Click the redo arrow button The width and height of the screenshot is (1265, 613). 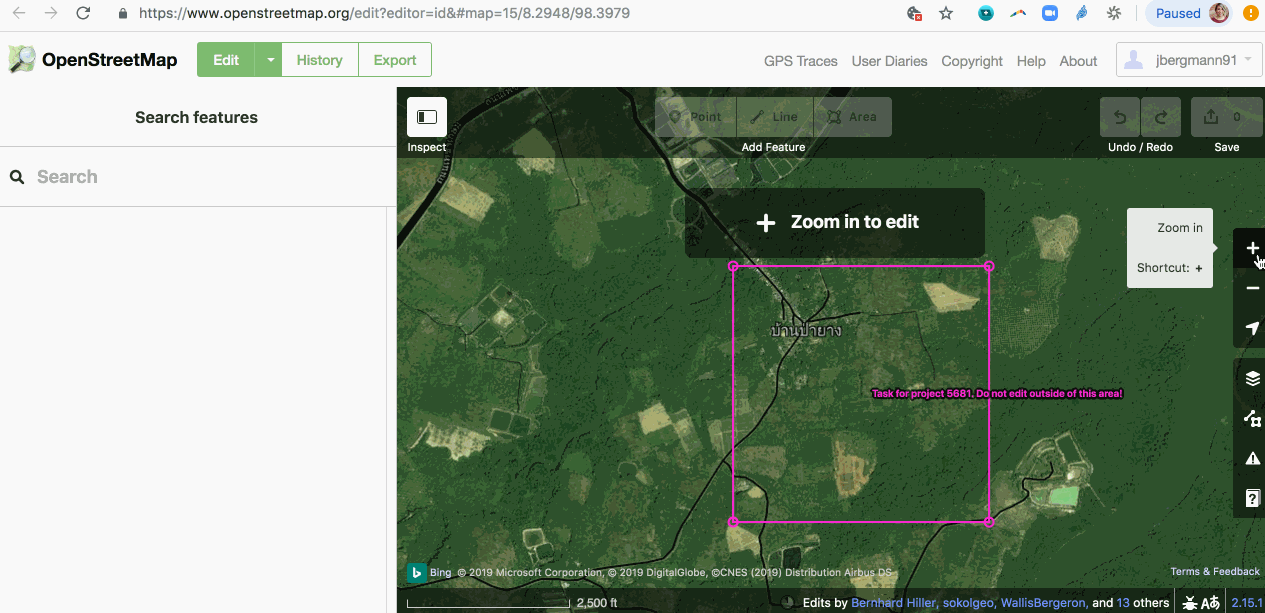[x=1161, y=117]
